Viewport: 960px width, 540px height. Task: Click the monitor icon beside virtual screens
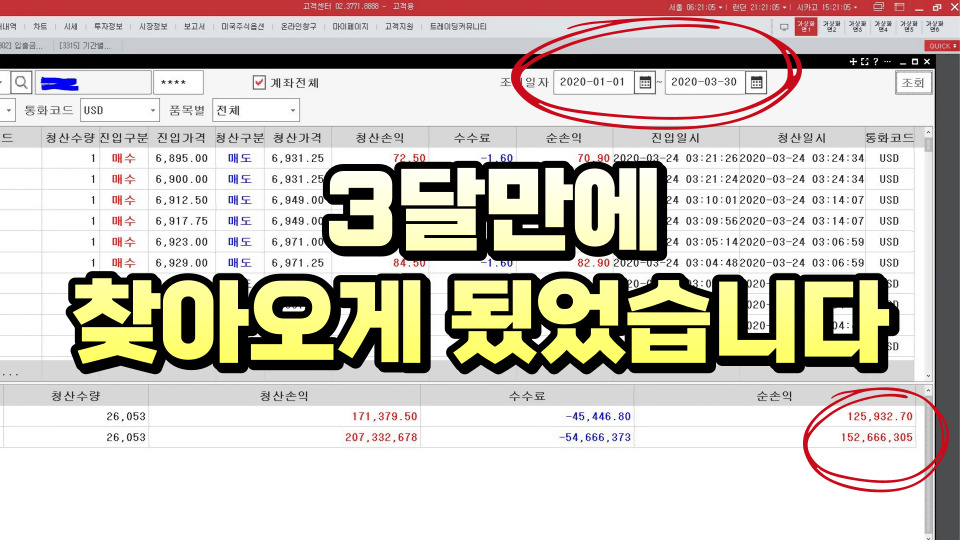click(783, 27)
